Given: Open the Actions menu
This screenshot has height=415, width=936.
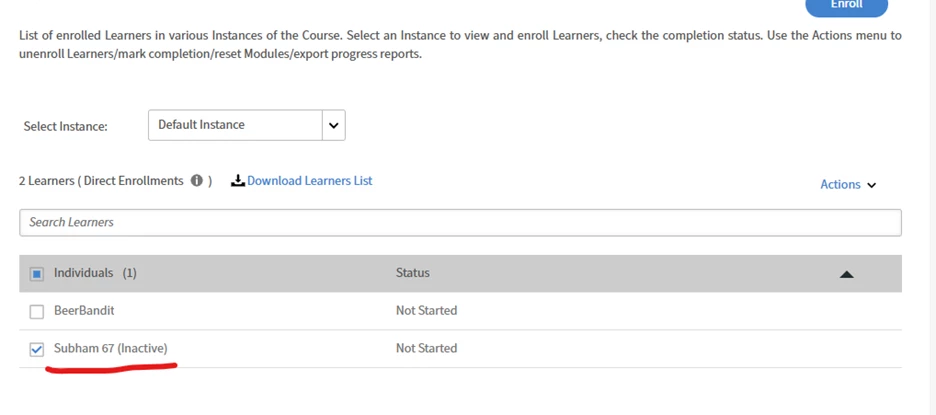Looking at the screenshot, I should [x=847, y=185].
